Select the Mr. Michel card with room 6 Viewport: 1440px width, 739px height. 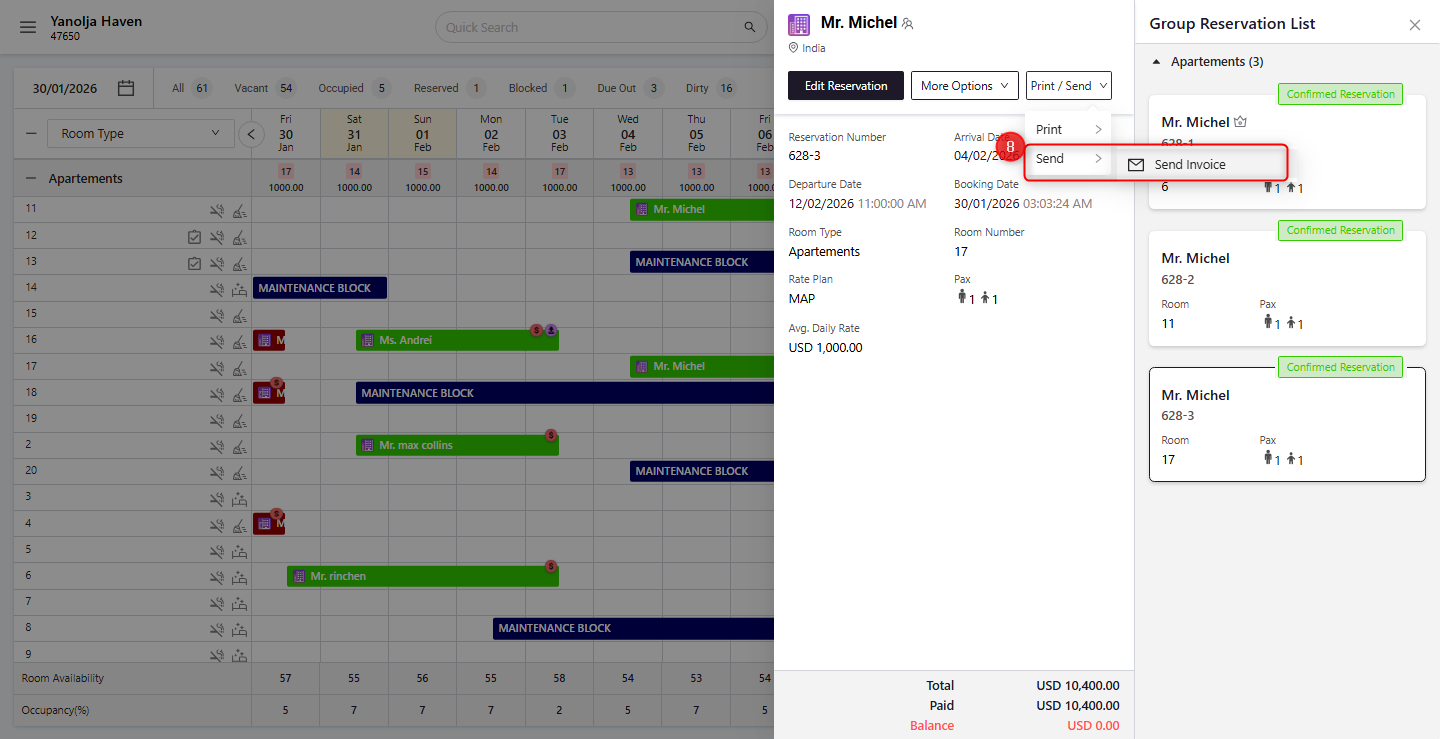[x=1287, y=152]
